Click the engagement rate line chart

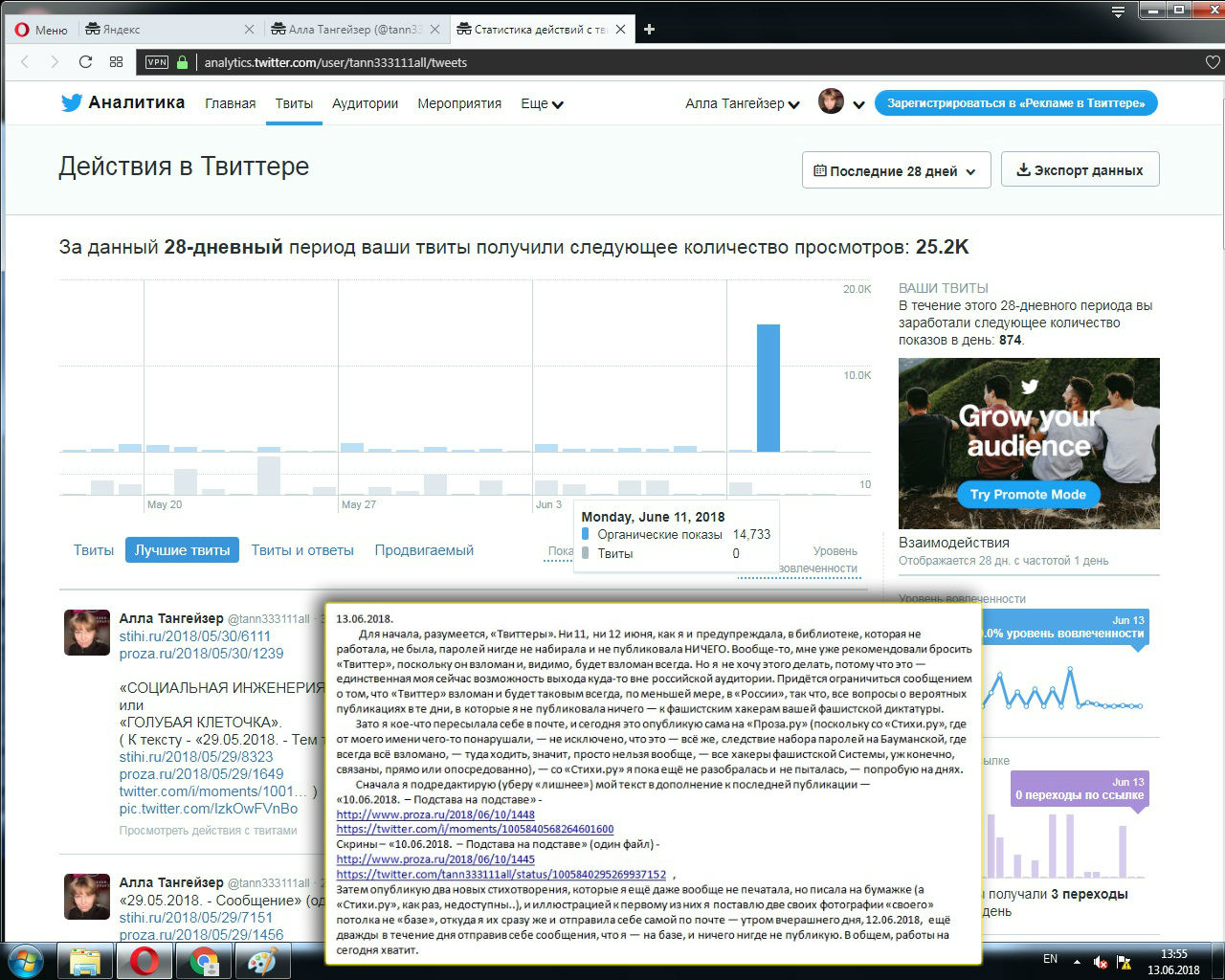[1062, 689]
